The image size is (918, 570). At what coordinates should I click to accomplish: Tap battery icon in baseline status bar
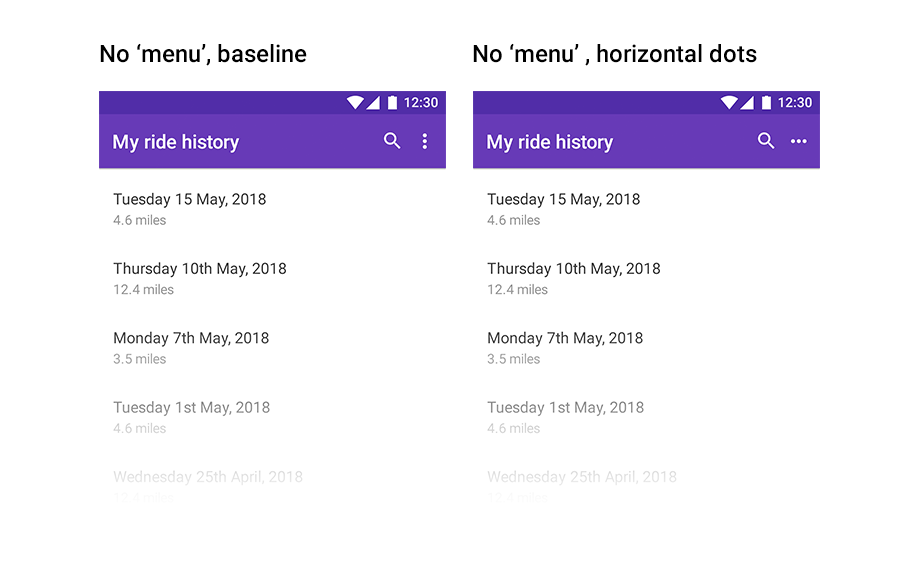point(392,103)
